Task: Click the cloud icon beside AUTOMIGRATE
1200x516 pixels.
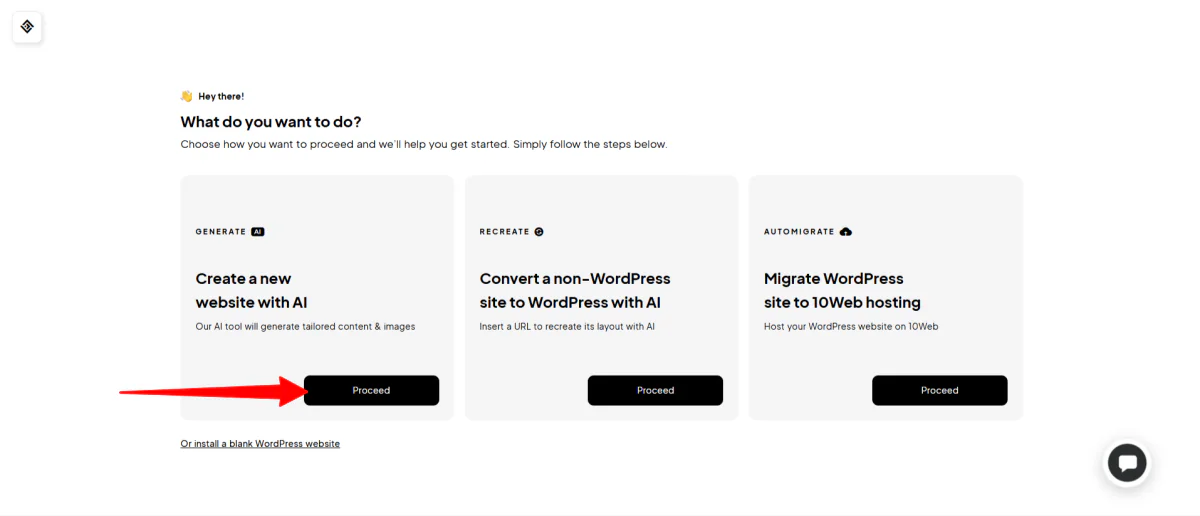Action: pos(846,231)
